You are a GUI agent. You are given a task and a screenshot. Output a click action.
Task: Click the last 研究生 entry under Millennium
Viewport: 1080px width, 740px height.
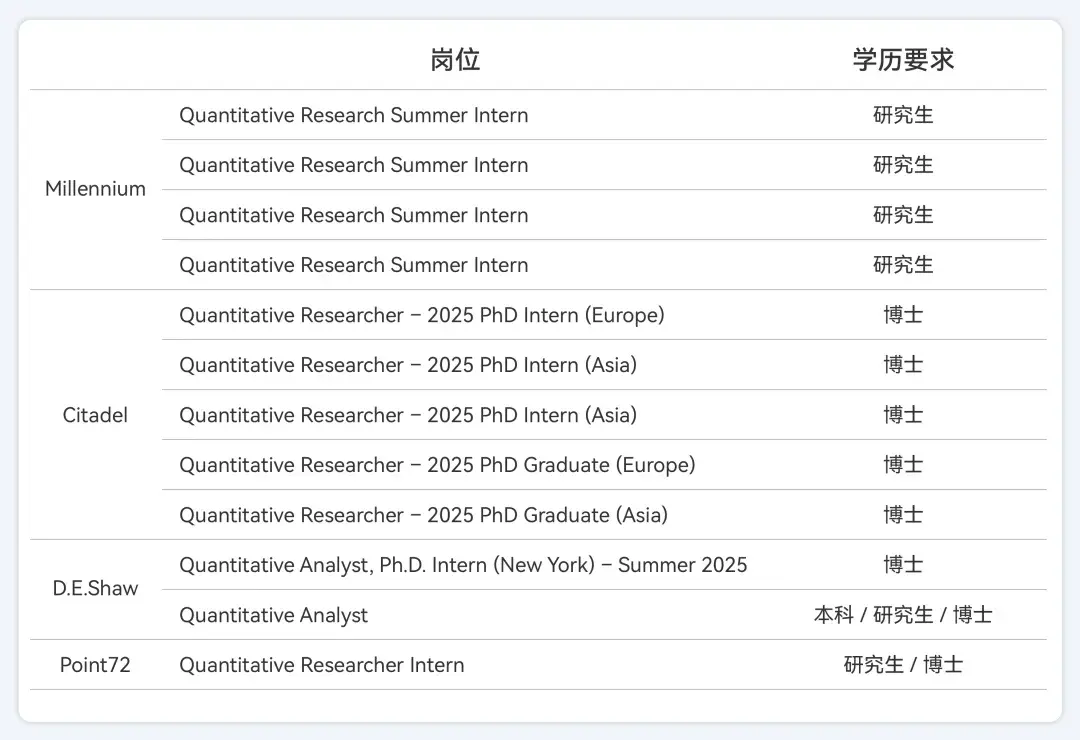click(903, 264)
